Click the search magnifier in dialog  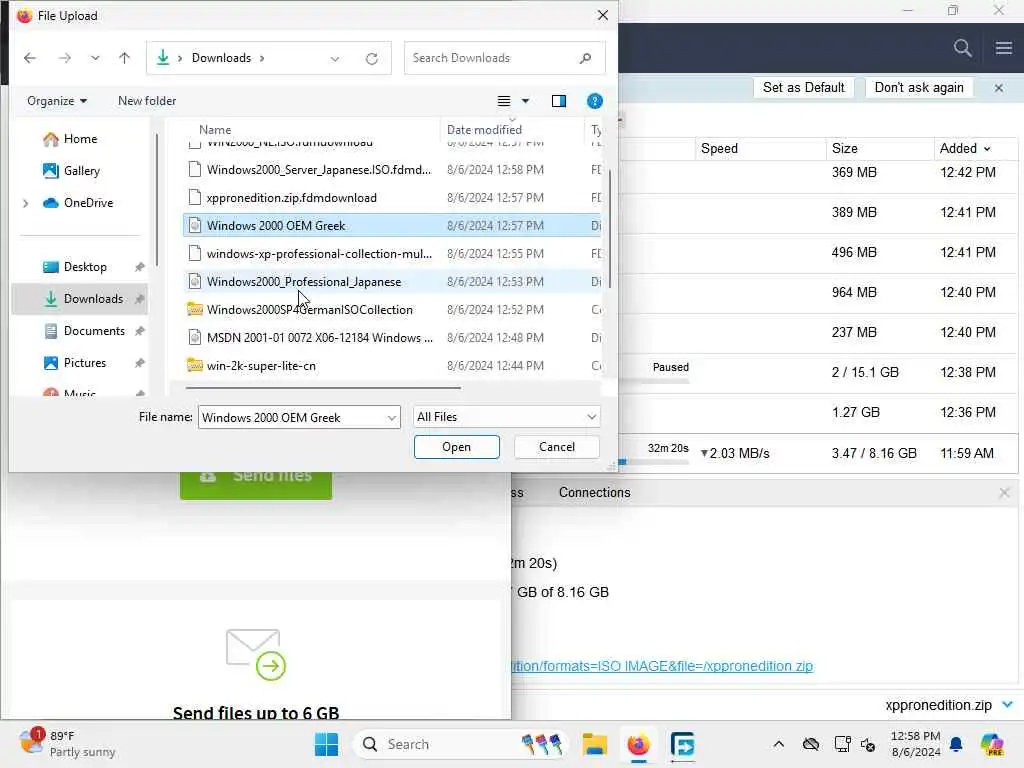pos(585,58)
